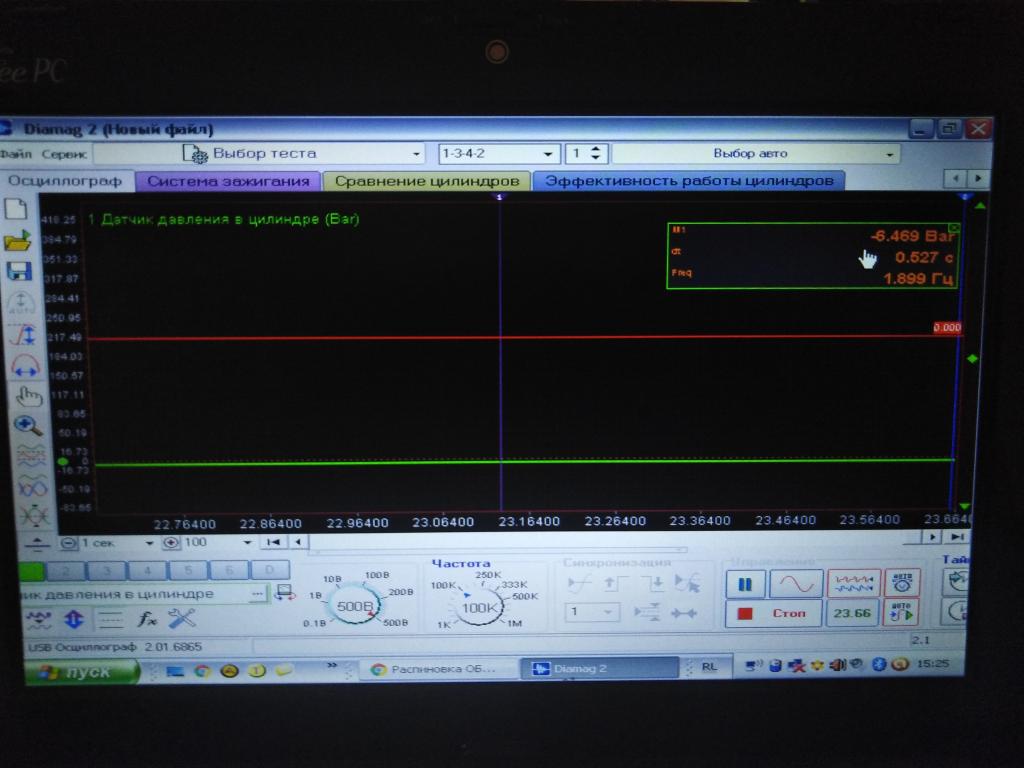
Task: Choose the hand pan tool in left toolbar
Action: (x=28, y=396)
